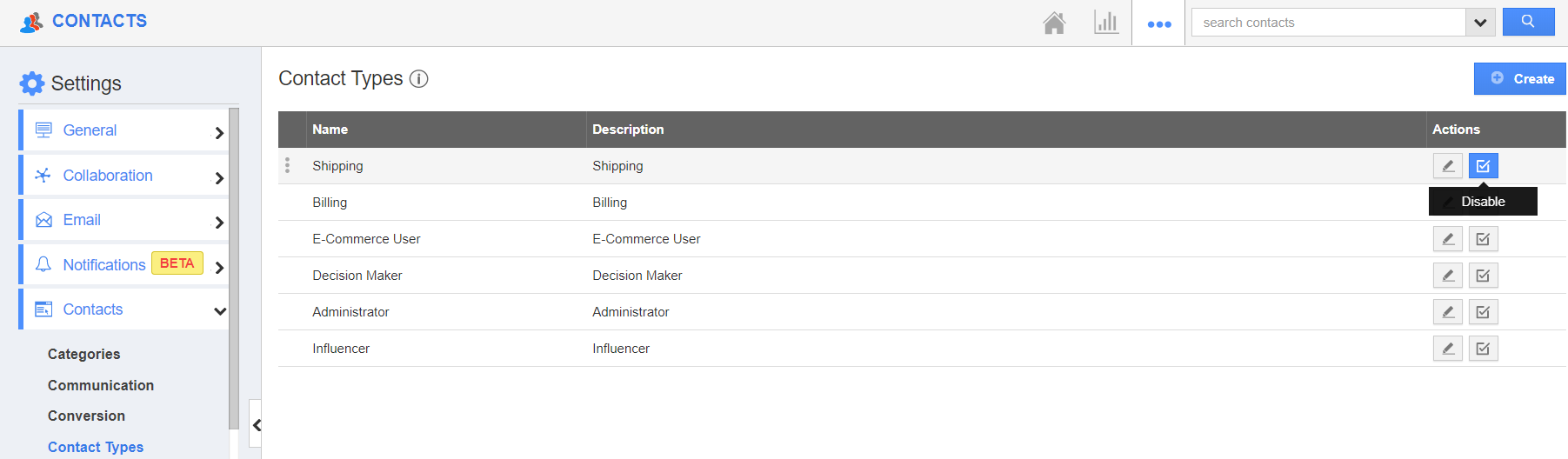The image size is (1568, 459).
Task: Toggle Administrator contact type status
Action: (x=1484, y=312)
